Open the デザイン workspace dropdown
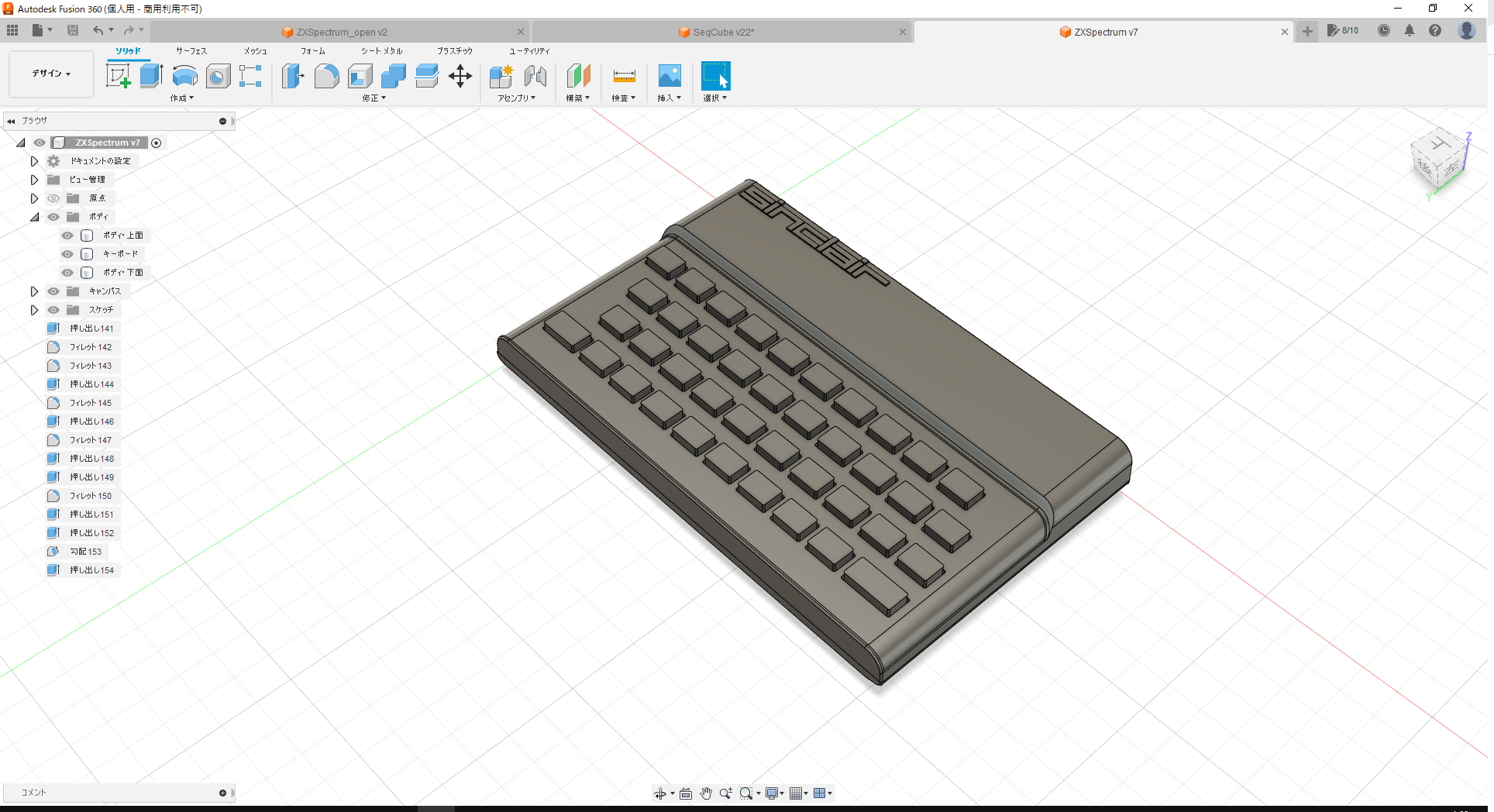Image resolution: width=1494 pixels, height=812 pixels. click(50, 74)
